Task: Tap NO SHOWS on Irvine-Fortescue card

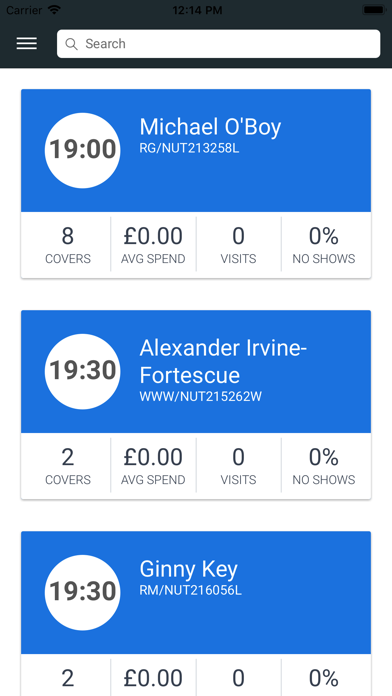Action: tap(324, 466)
